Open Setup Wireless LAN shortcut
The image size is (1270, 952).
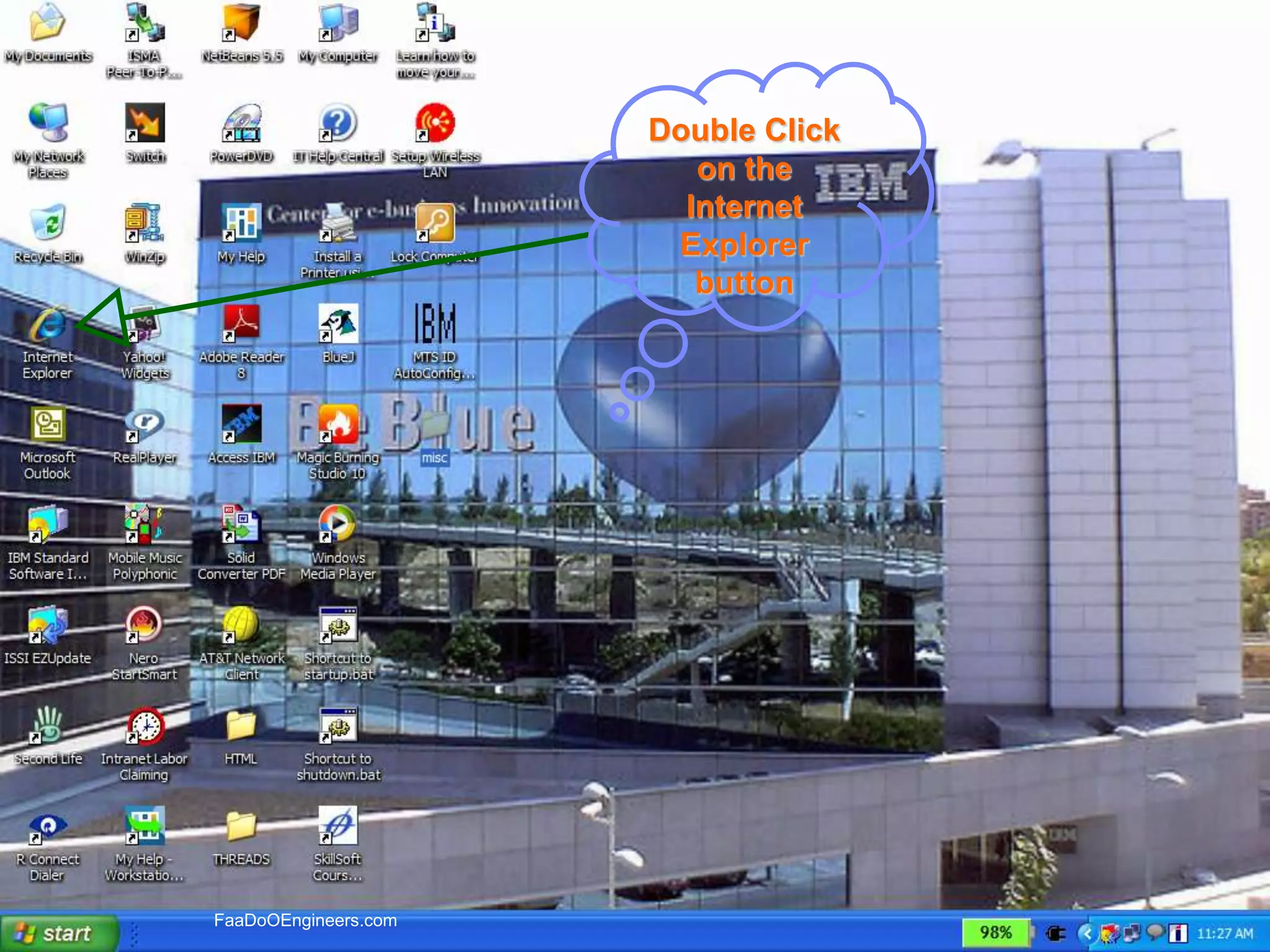435,123
